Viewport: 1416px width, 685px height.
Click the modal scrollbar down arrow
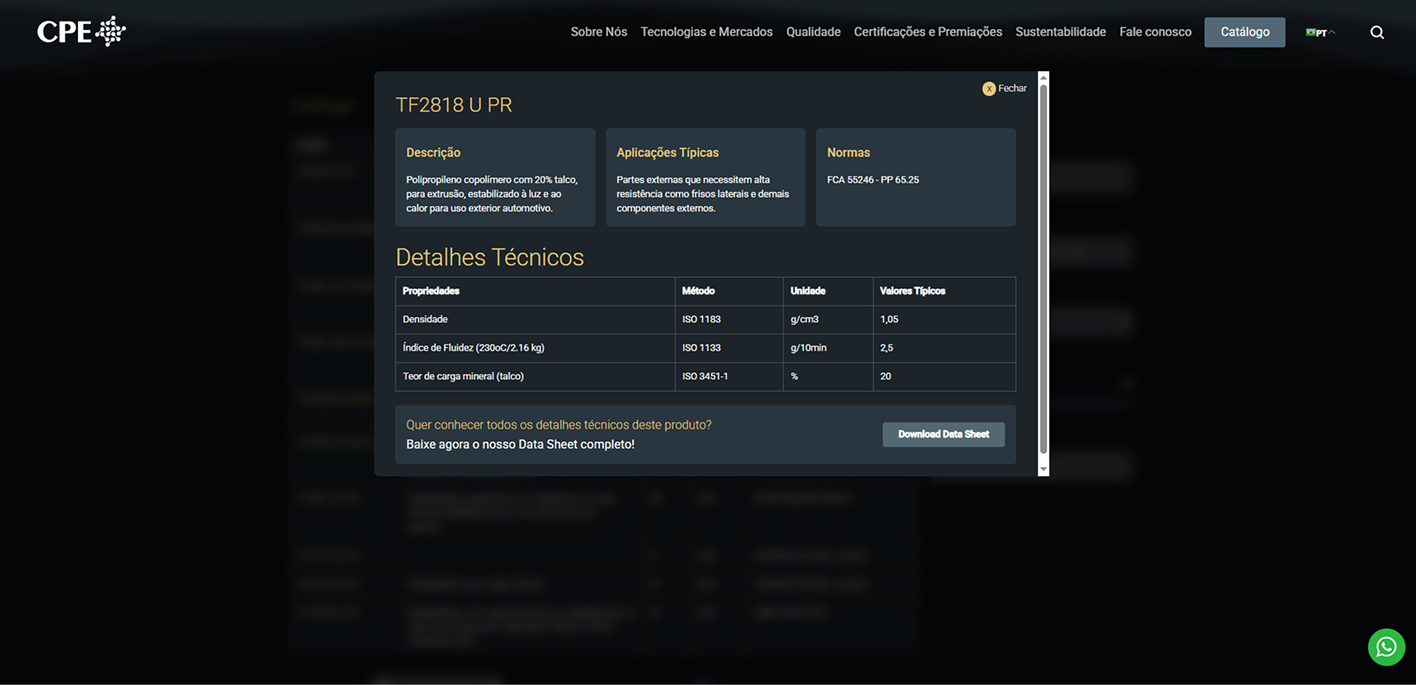(1044, 469)
